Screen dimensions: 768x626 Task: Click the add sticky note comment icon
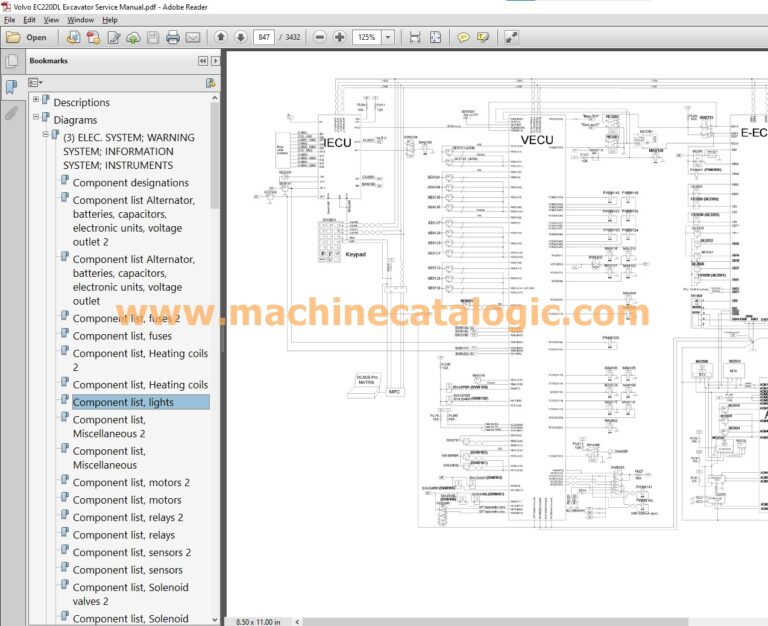[x=463, y=37]
